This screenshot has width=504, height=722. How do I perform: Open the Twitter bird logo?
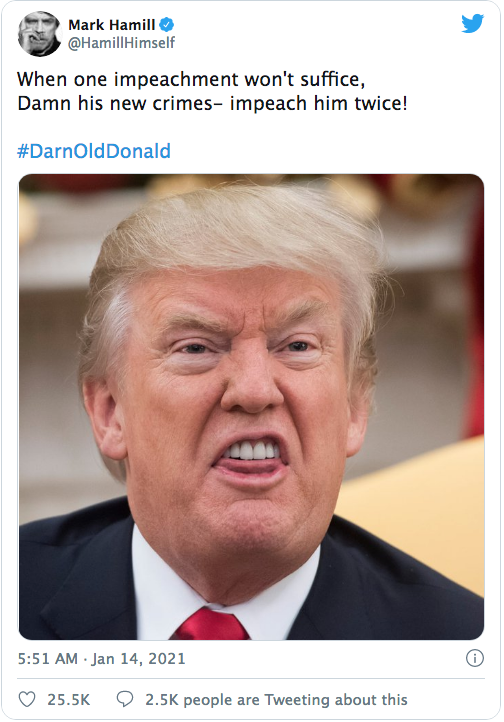tap(472, 23)
